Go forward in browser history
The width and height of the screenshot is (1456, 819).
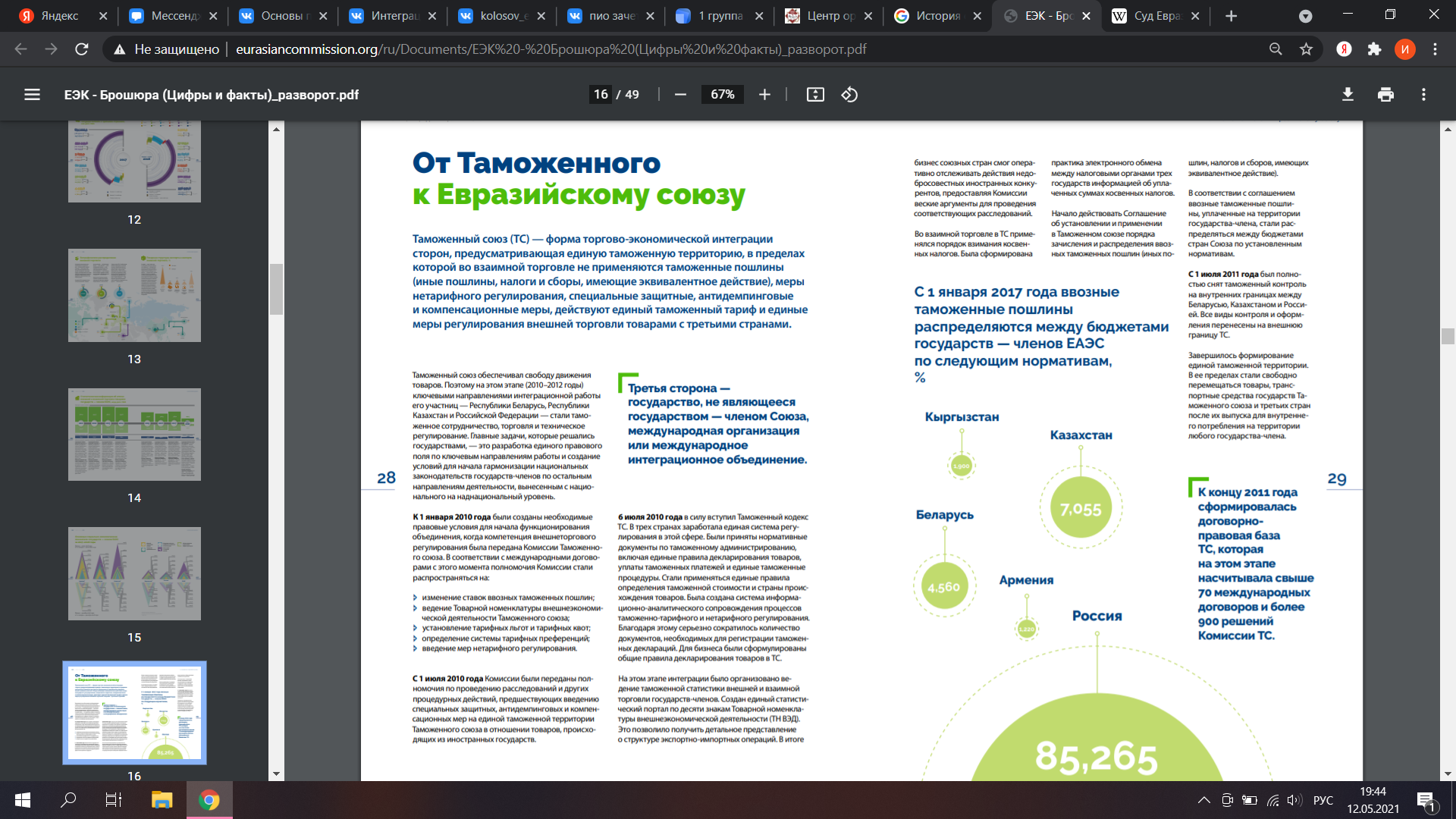point(51,49)
